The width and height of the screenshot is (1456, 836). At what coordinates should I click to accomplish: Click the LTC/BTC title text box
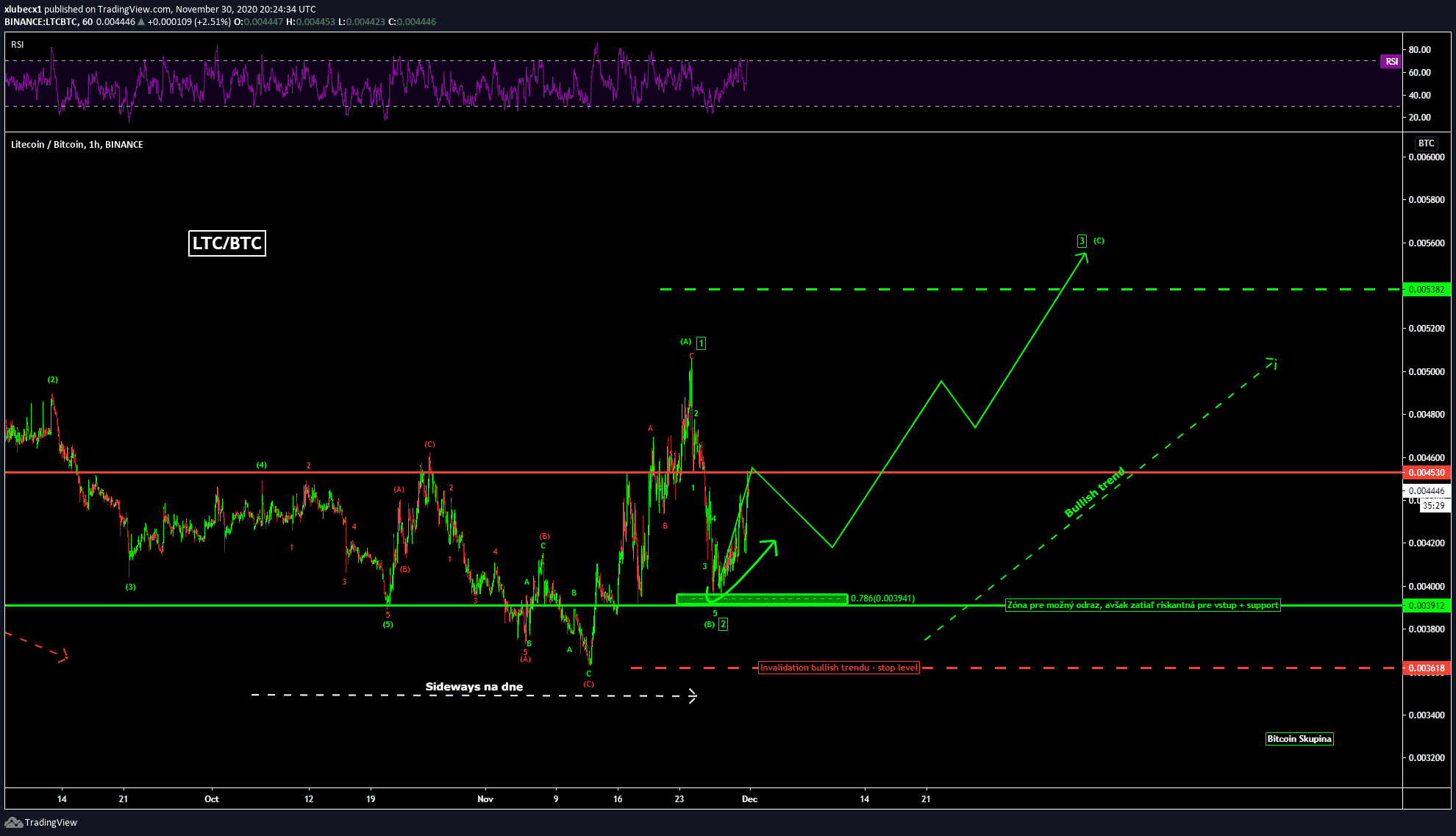pyautogui.click(x=227, y=243)
